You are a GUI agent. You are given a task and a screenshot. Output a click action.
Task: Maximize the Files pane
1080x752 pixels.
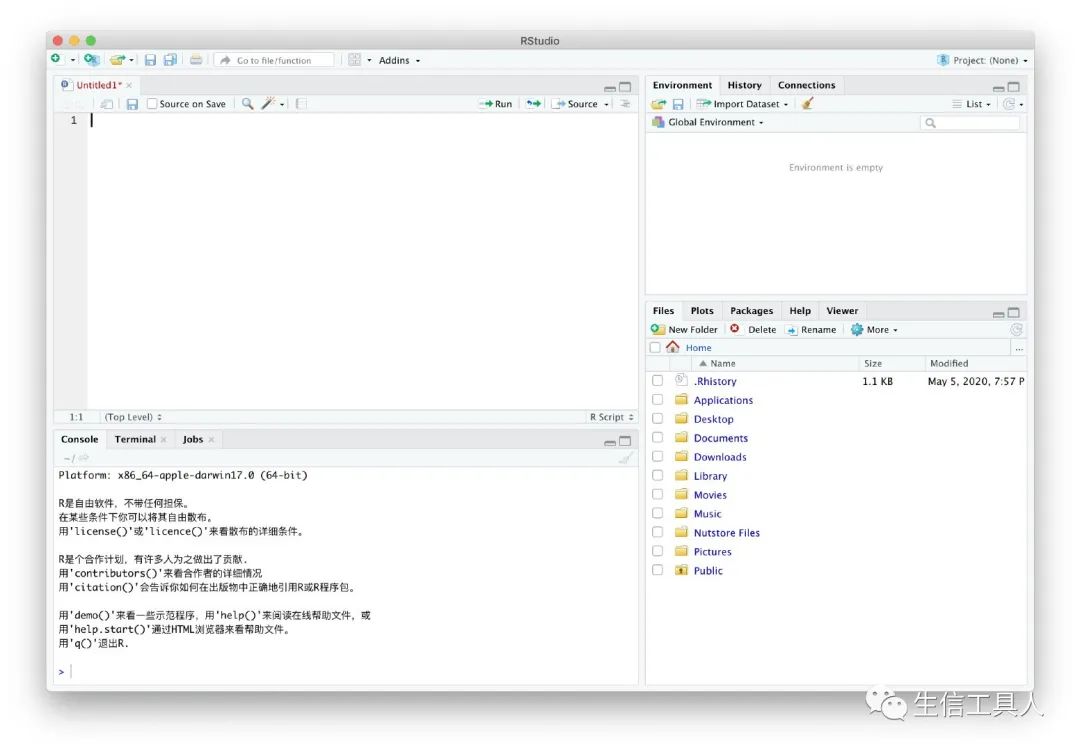click(1014, 313)
